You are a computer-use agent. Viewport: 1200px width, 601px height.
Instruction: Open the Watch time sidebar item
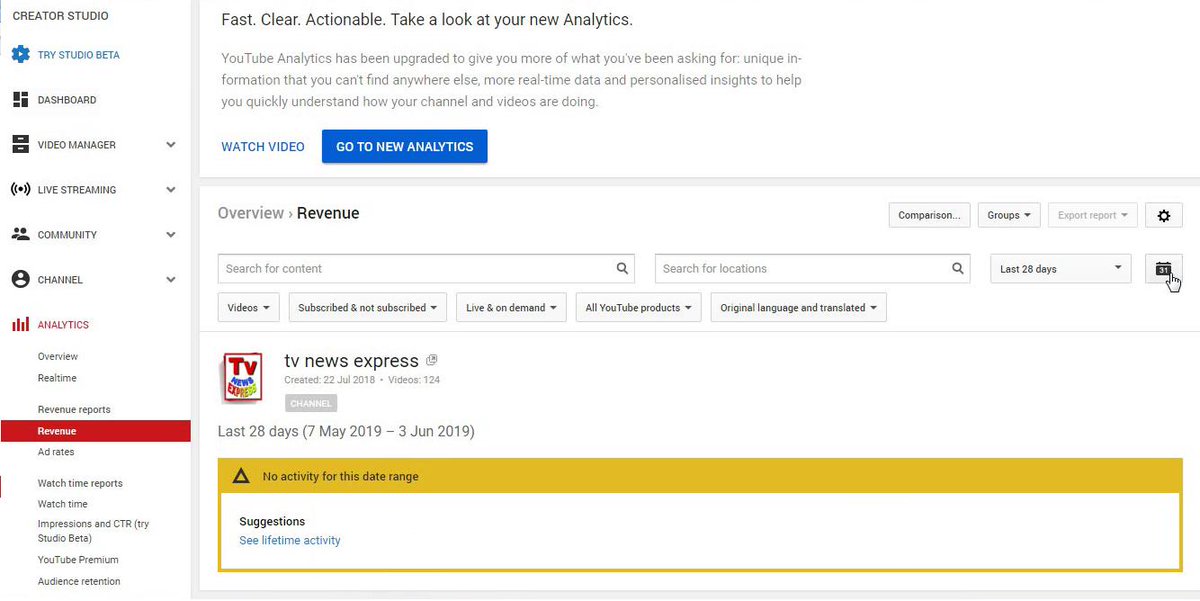coord(63,504)
